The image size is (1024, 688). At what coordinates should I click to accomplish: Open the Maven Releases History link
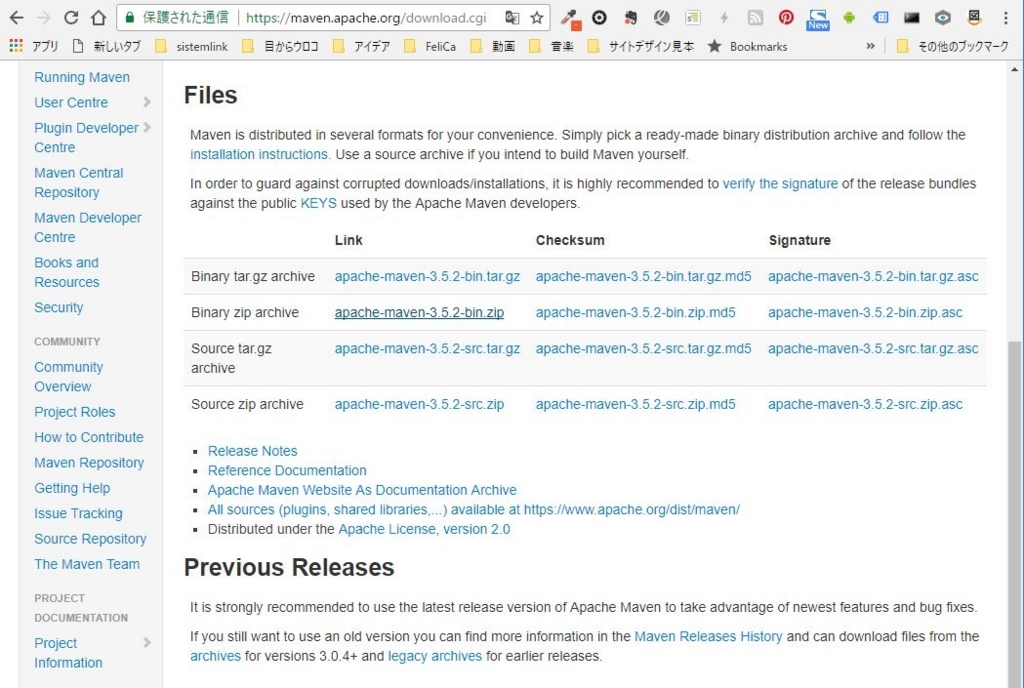coord(708,636)
